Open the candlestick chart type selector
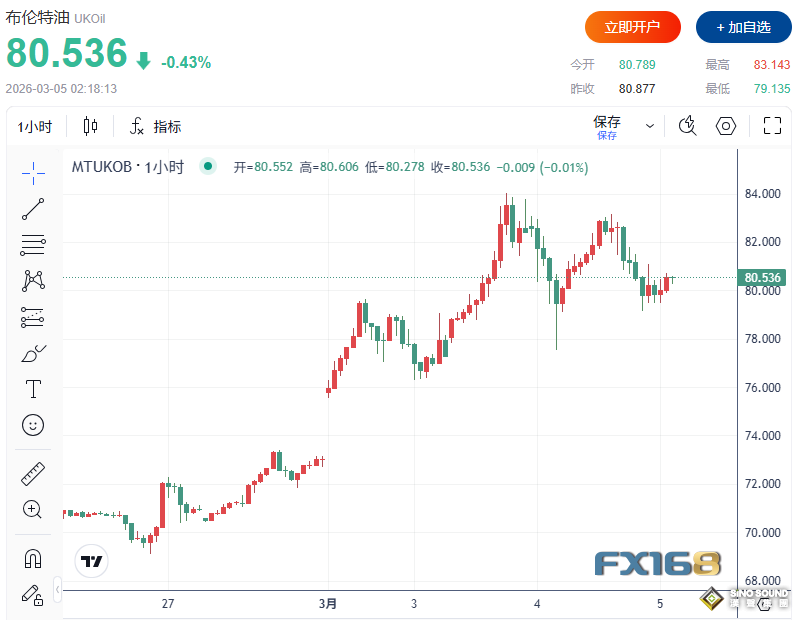 click(x=91, y=126)
